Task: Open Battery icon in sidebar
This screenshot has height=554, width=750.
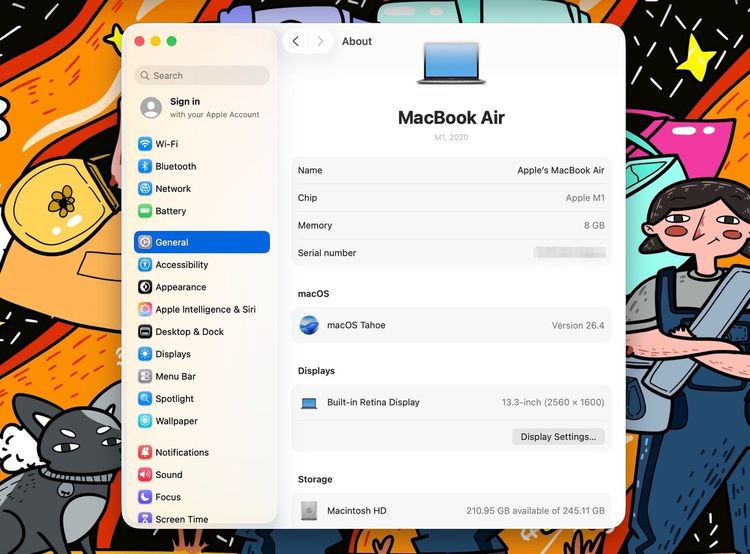Action: [145, 211]
